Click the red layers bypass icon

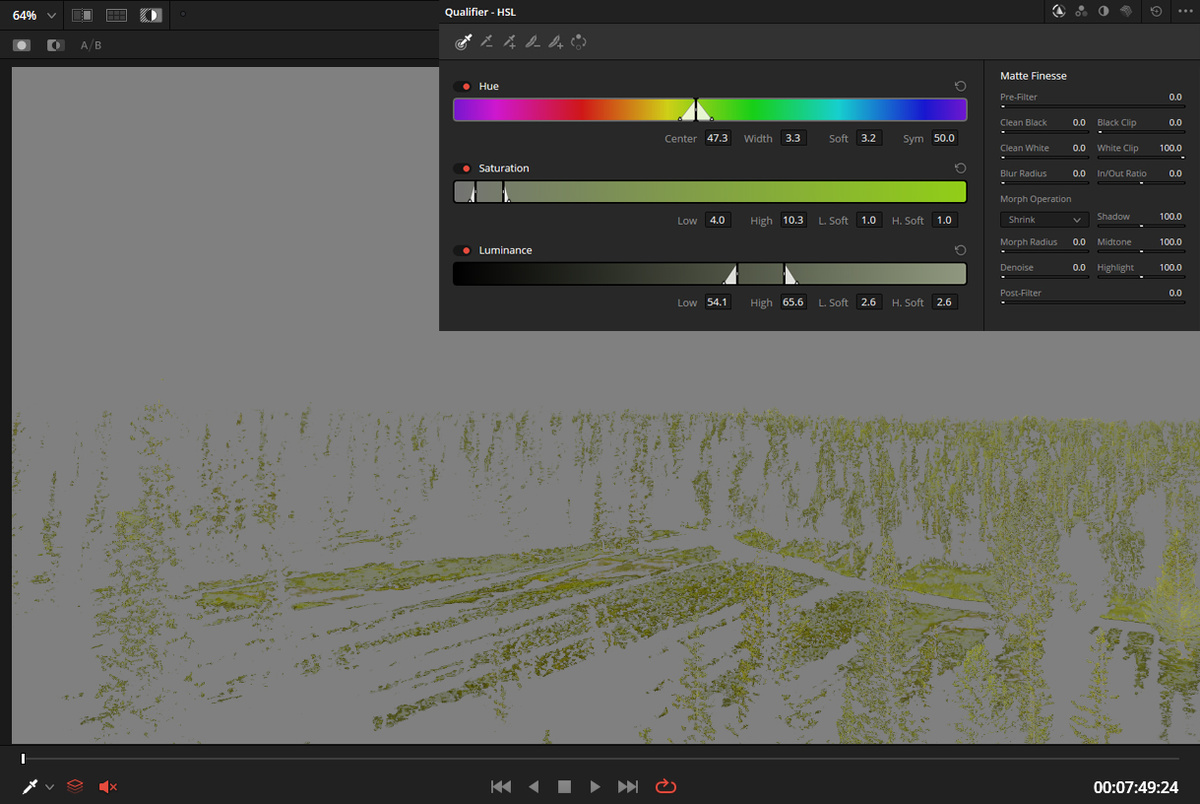75,787
